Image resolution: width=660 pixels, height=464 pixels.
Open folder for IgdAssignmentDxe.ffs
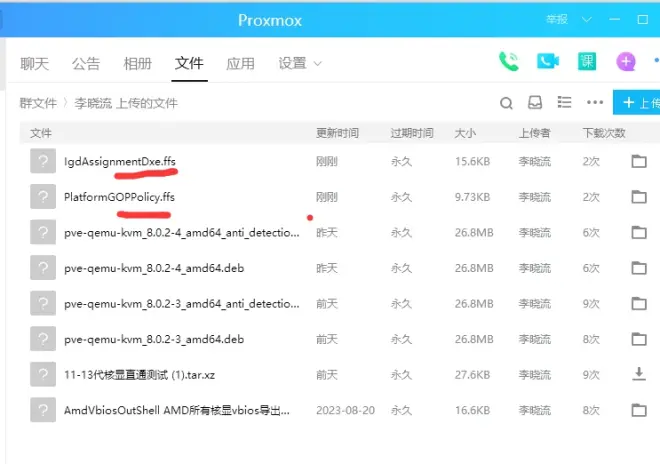tap(639, 161)
